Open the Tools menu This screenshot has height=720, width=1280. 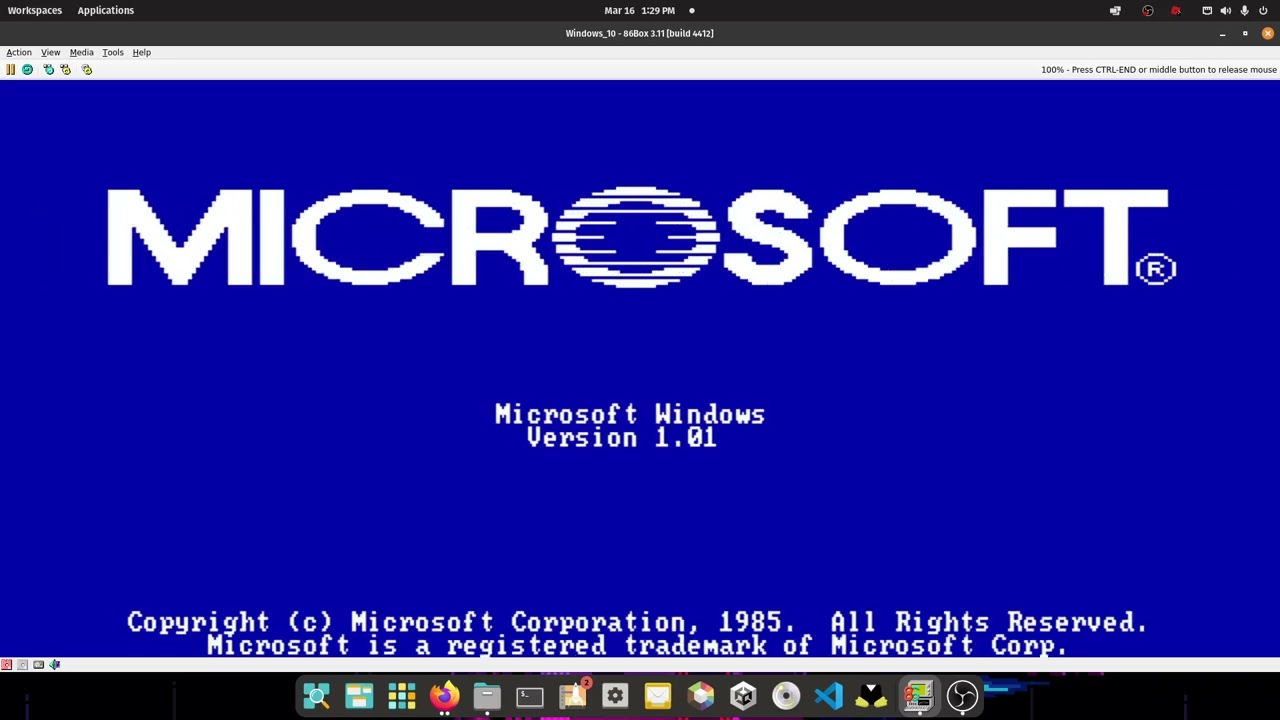pyautogui.click(x=112, y=52)
